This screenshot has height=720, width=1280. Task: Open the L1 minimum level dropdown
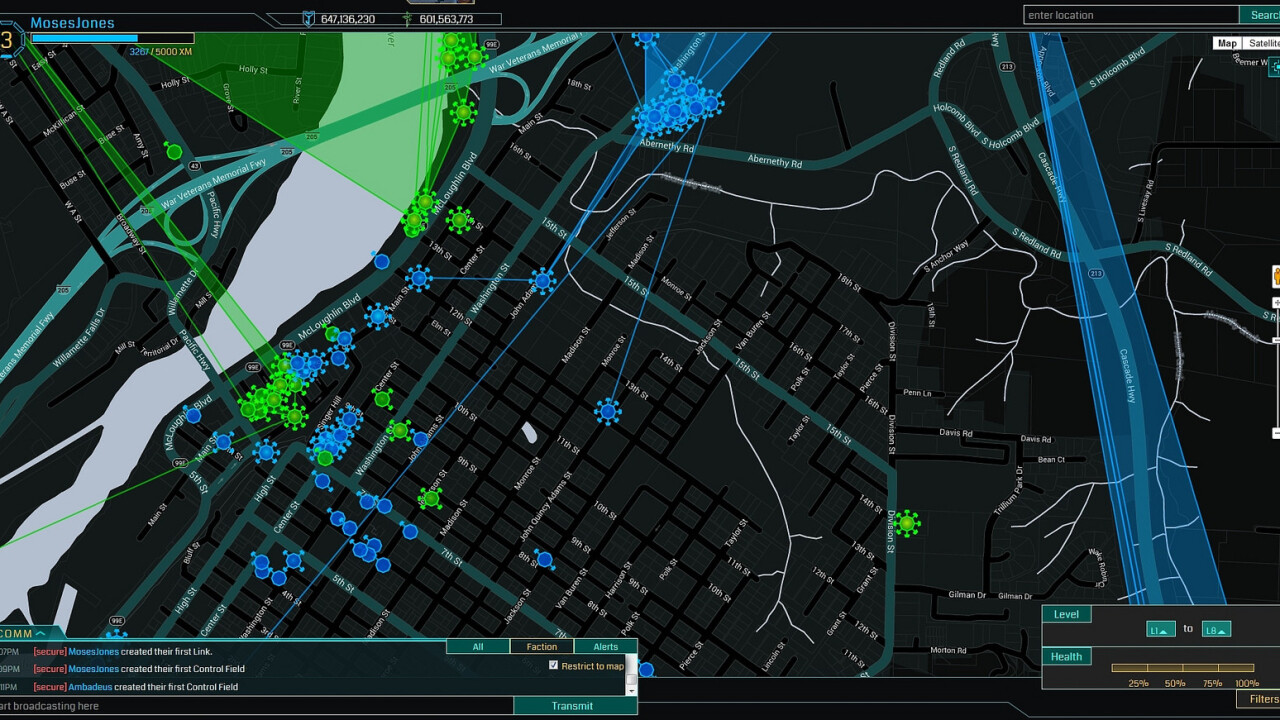tap(1160, 629)
